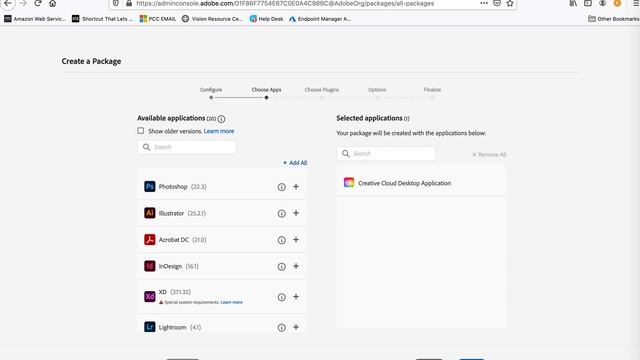
Task: Click the Lightroom app icon
Action: point(150,327)
